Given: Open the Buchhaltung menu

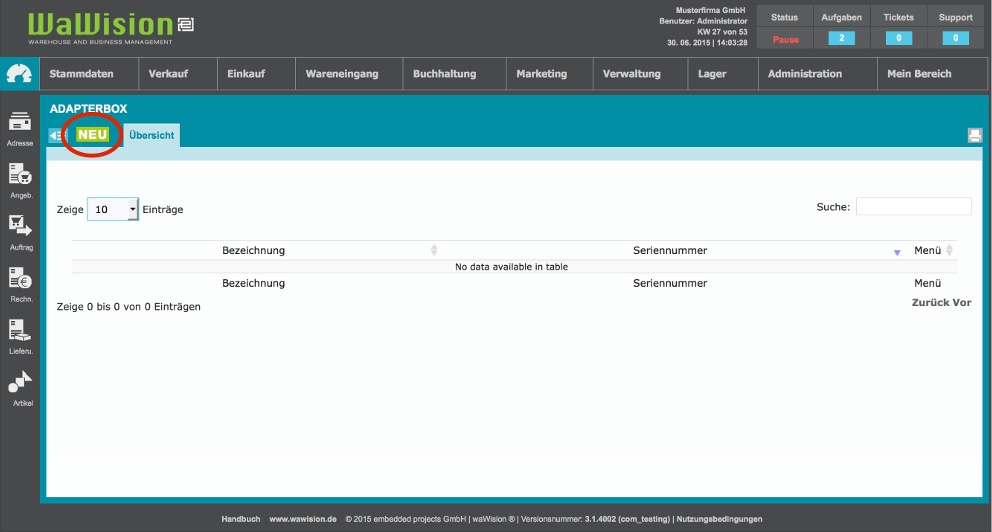Looking at the screenshot, I should click(x=444, y=74).
